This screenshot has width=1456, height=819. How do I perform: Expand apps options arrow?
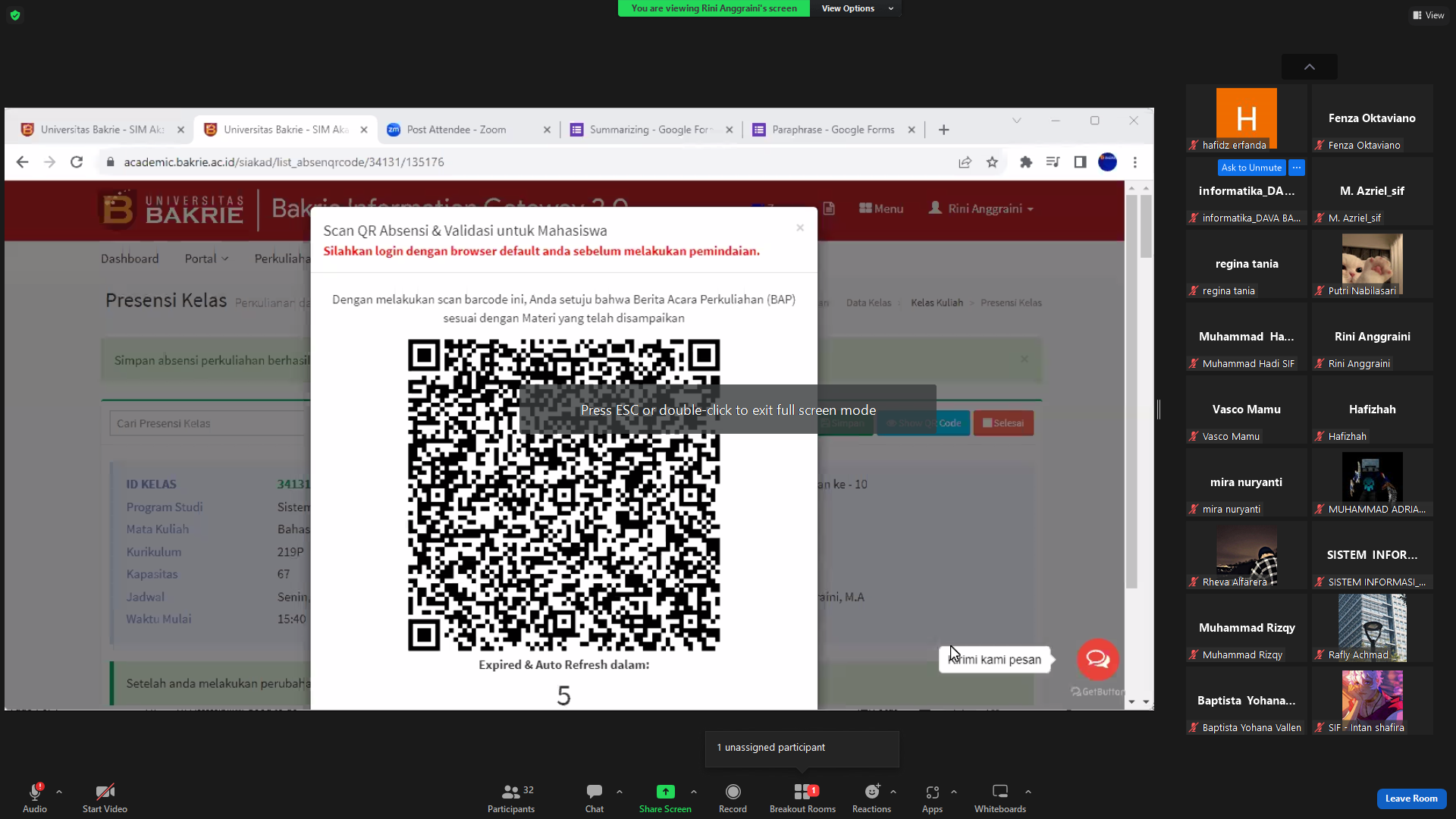pyautogui.click(x=954, y=792)
